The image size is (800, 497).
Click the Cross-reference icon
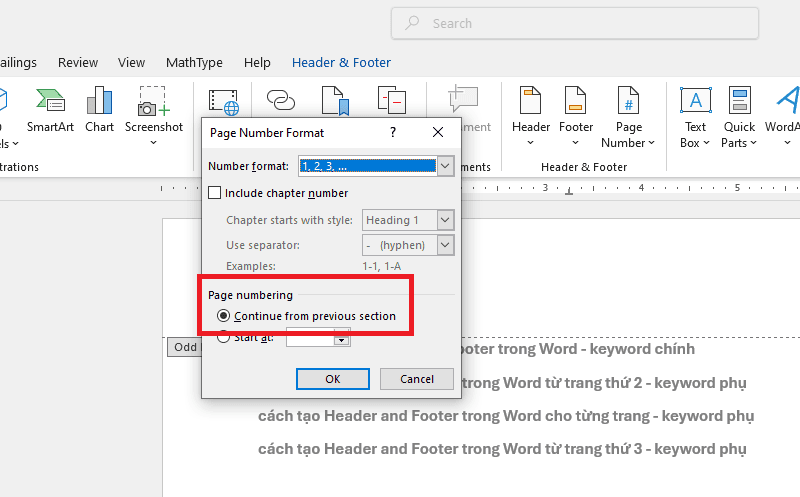point(391,100)
